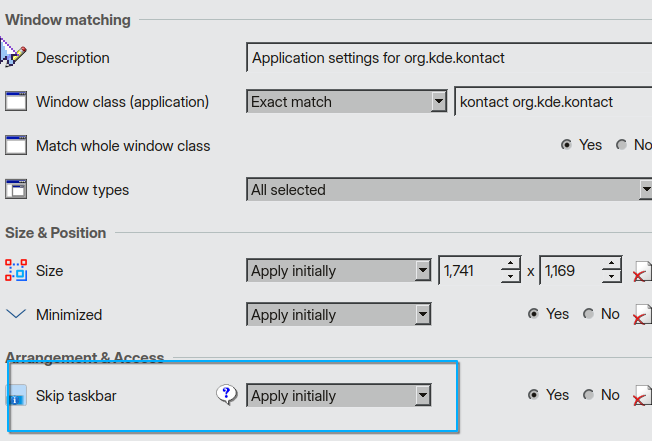
Task: Click the Window types icon
Action: (16, 189)
